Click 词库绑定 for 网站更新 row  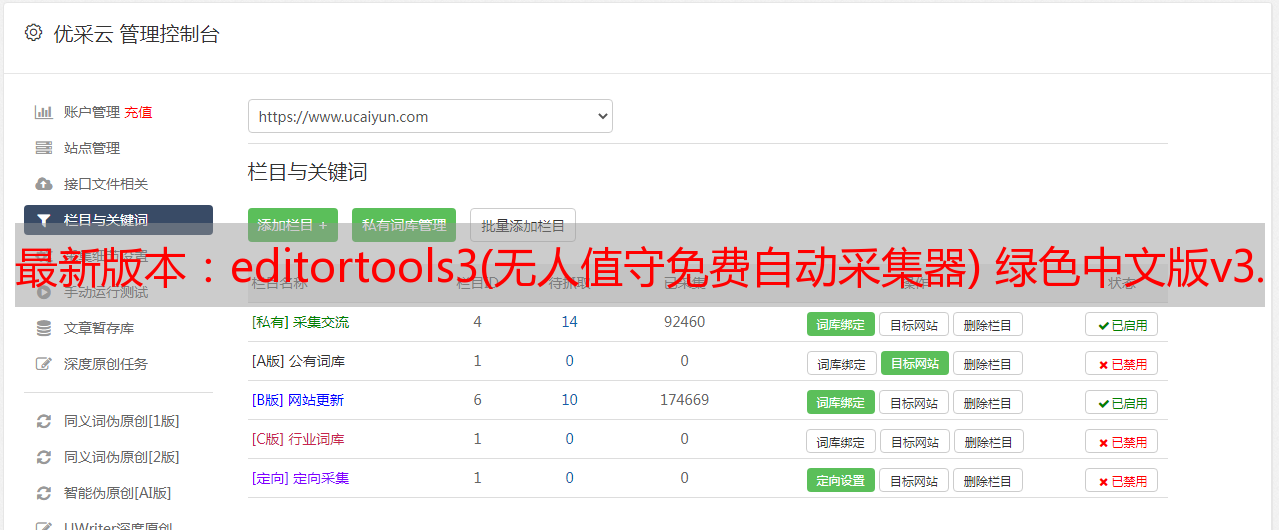pyautogui.click(x=841, y=402)
